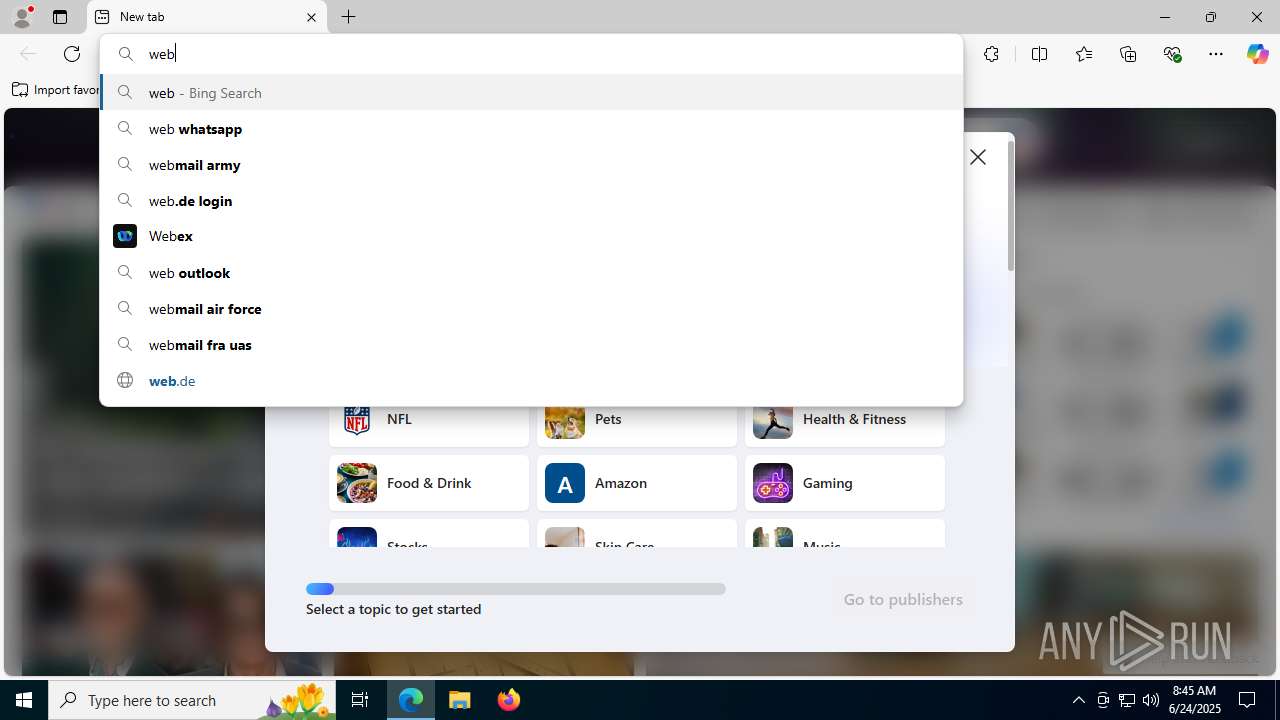Open the taskbar clock and date

click(1196, 700)
